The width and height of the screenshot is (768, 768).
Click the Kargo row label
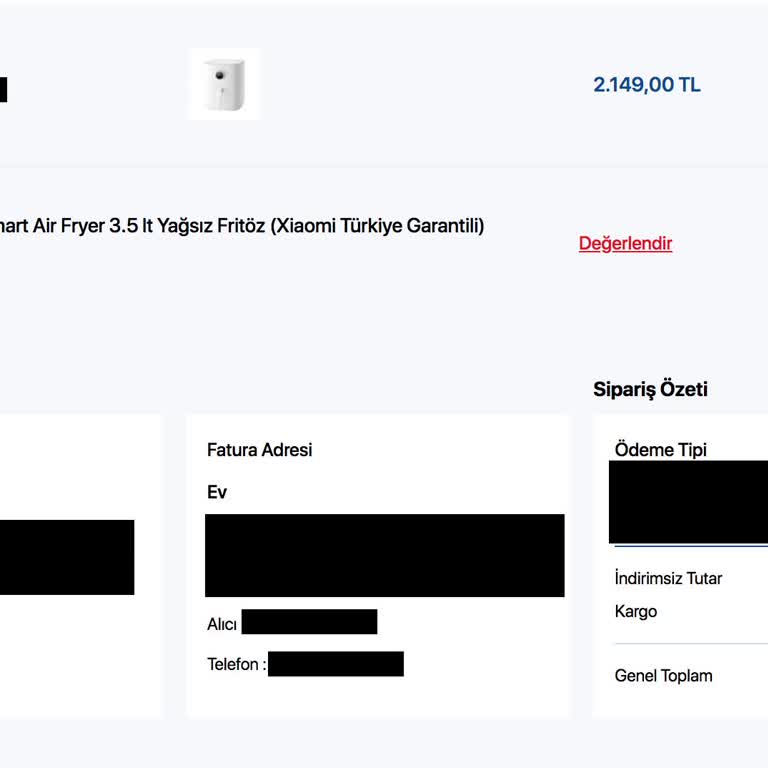(x=636, y=611)
